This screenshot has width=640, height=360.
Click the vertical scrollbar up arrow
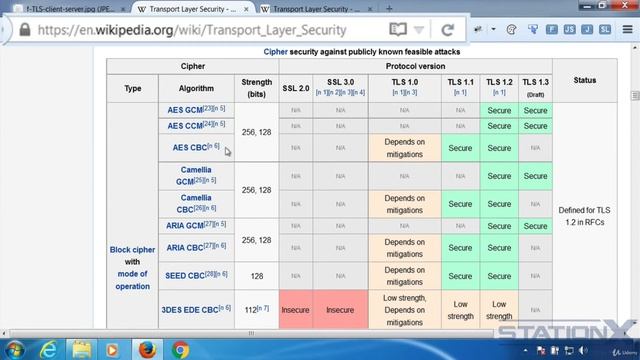pyautogui.click(x=635, y=48)
